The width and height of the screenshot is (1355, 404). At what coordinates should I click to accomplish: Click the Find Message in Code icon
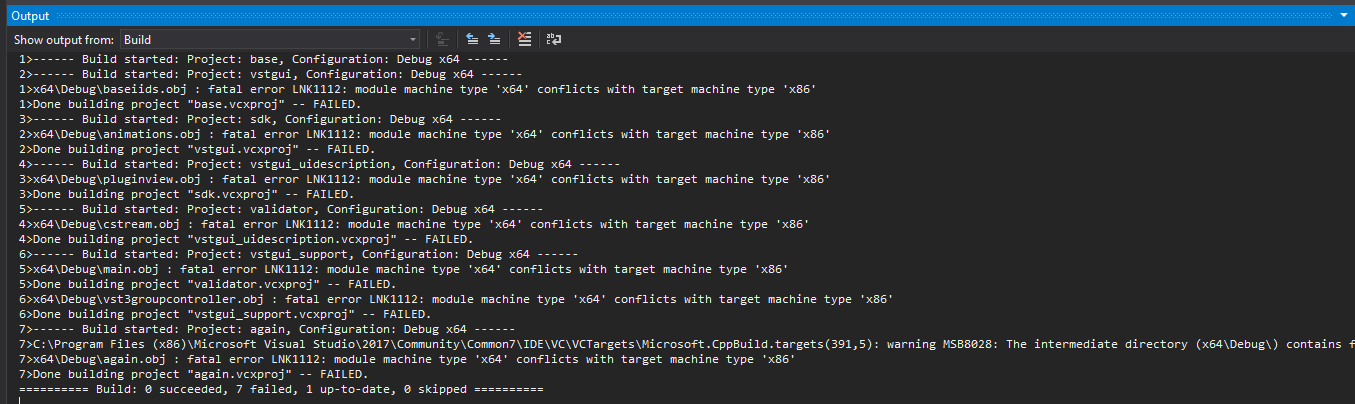(443, 40)
